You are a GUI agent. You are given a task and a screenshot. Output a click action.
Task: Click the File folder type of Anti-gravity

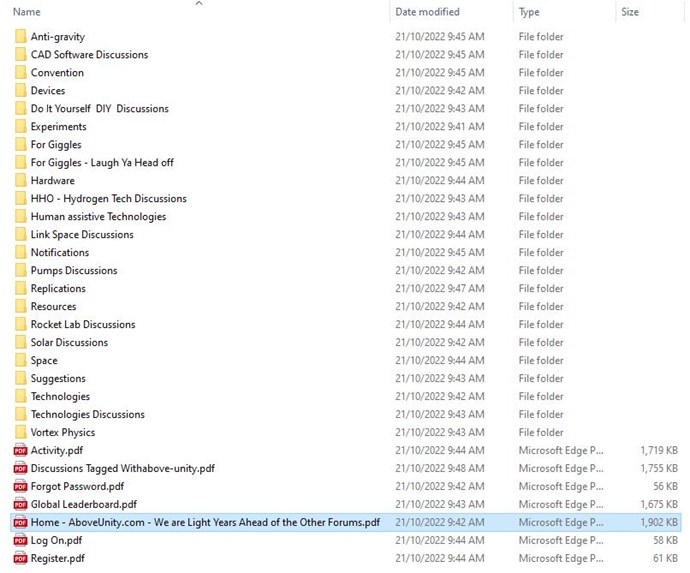[x=541, y=37]
